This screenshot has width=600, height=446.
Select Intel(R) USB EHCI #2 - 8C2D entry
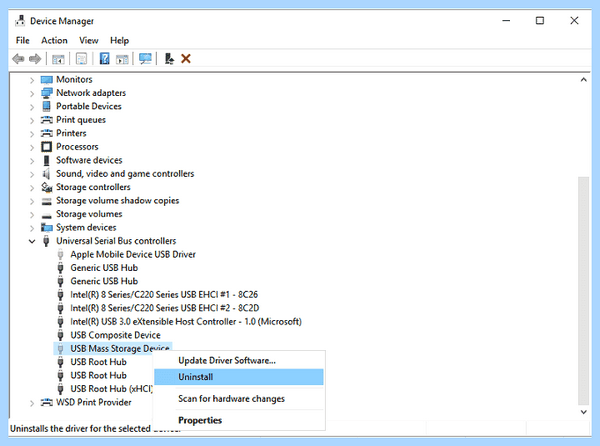[165, 308]
